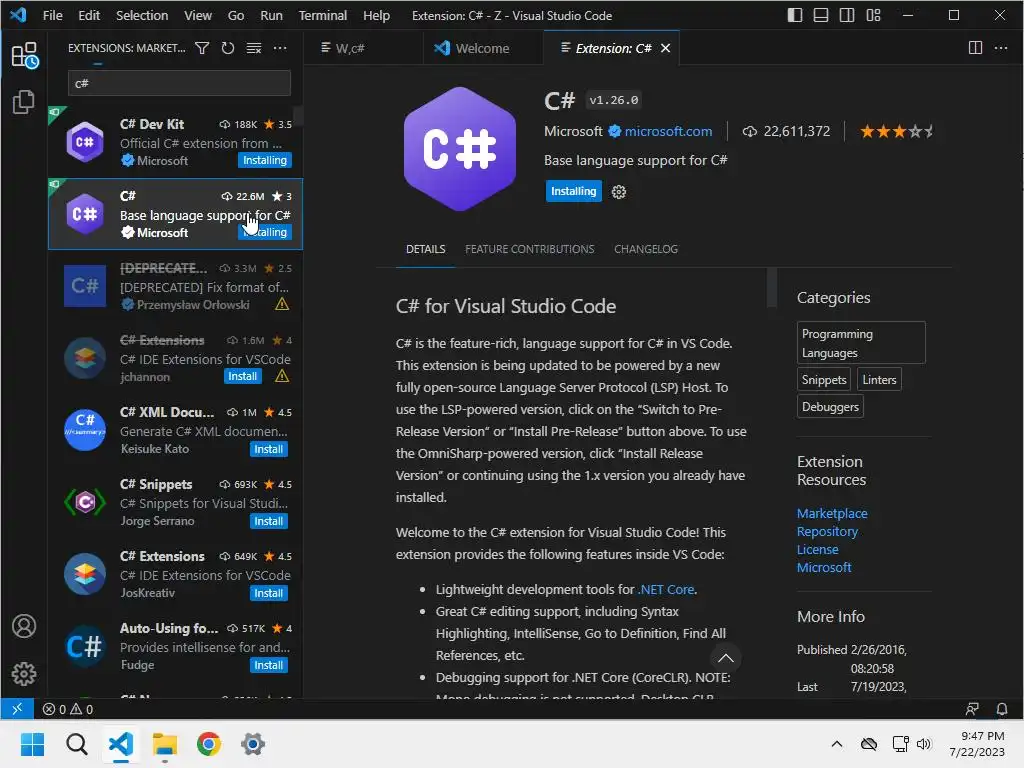Filter extensions with the funnel icon

tap(202, 48)
